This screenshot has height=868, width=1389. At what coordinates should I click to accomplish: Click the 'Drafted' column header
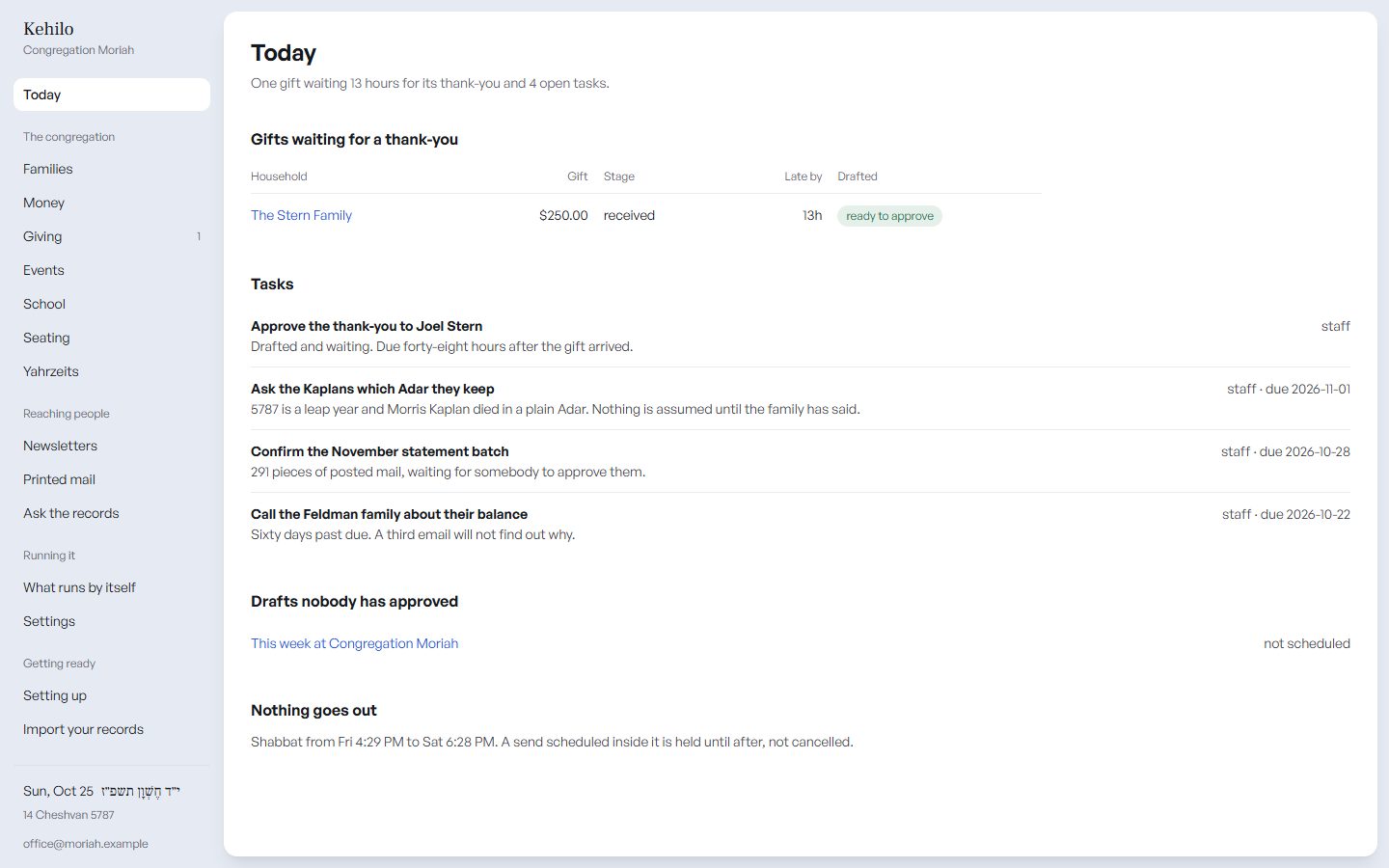click(858, 176)
